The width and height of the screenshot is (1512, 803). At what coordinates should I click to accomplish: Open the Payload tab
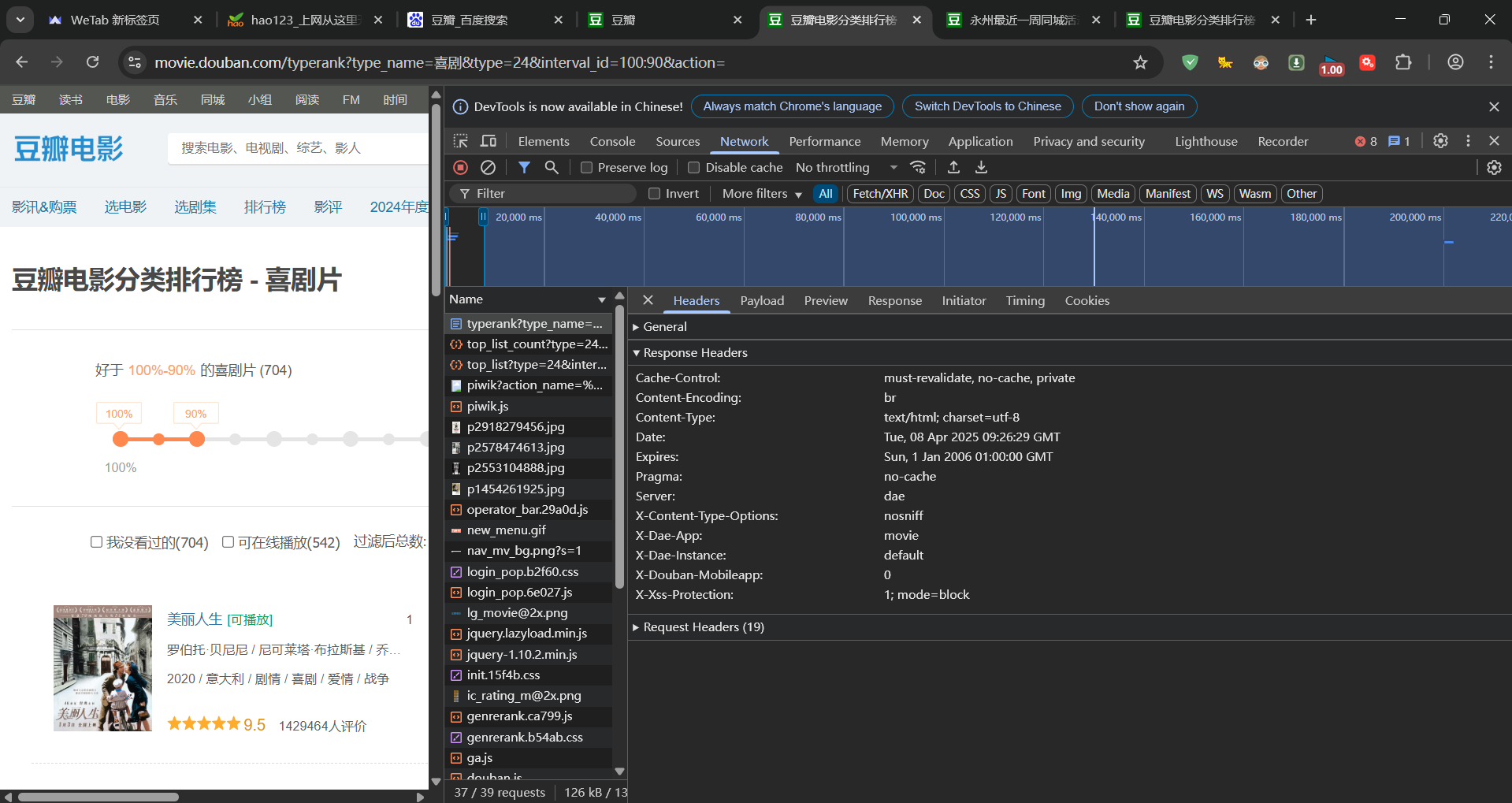[x=762, y=300]
